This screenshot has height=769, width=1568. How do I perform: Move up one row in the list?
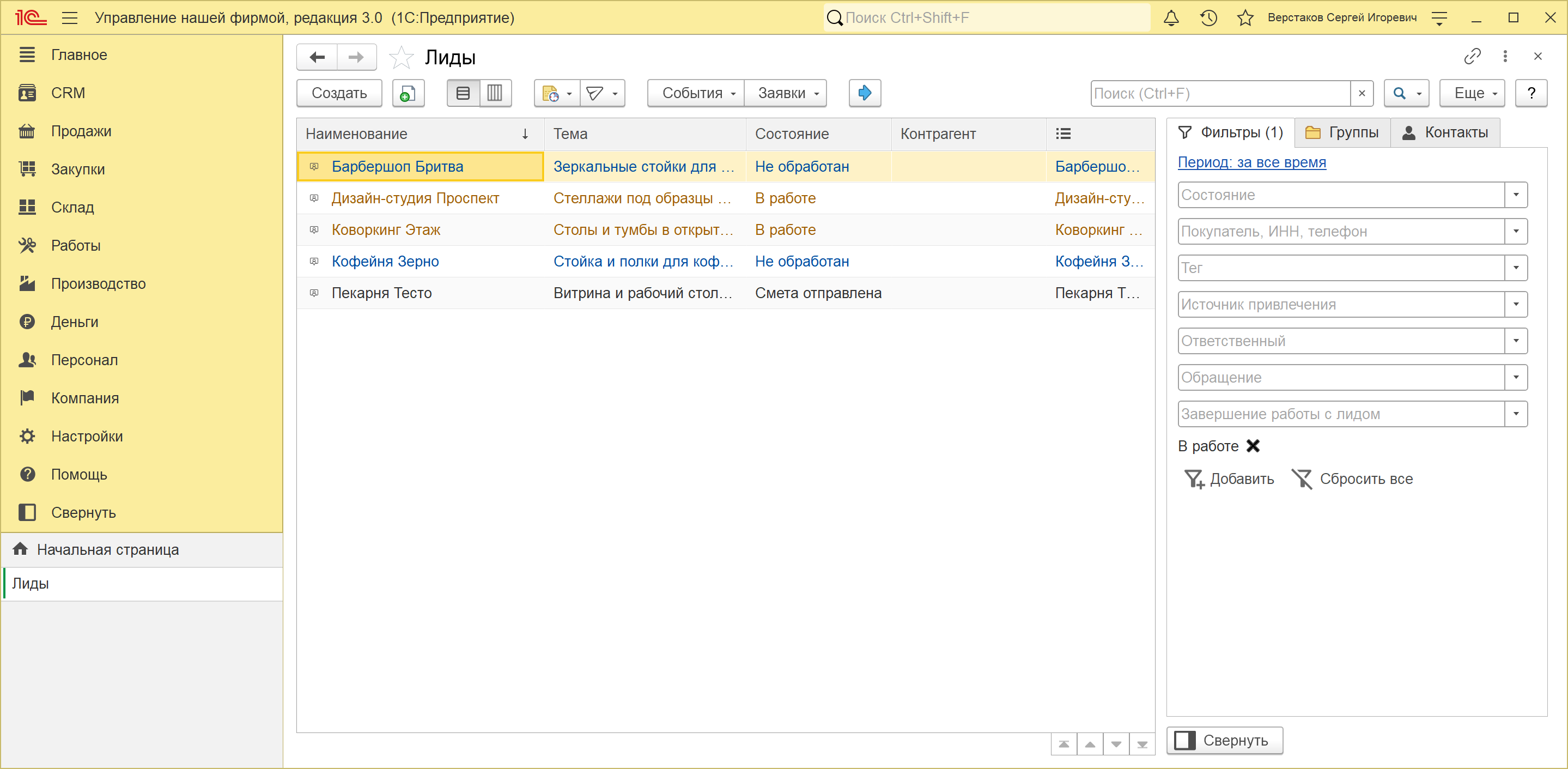1090,744
